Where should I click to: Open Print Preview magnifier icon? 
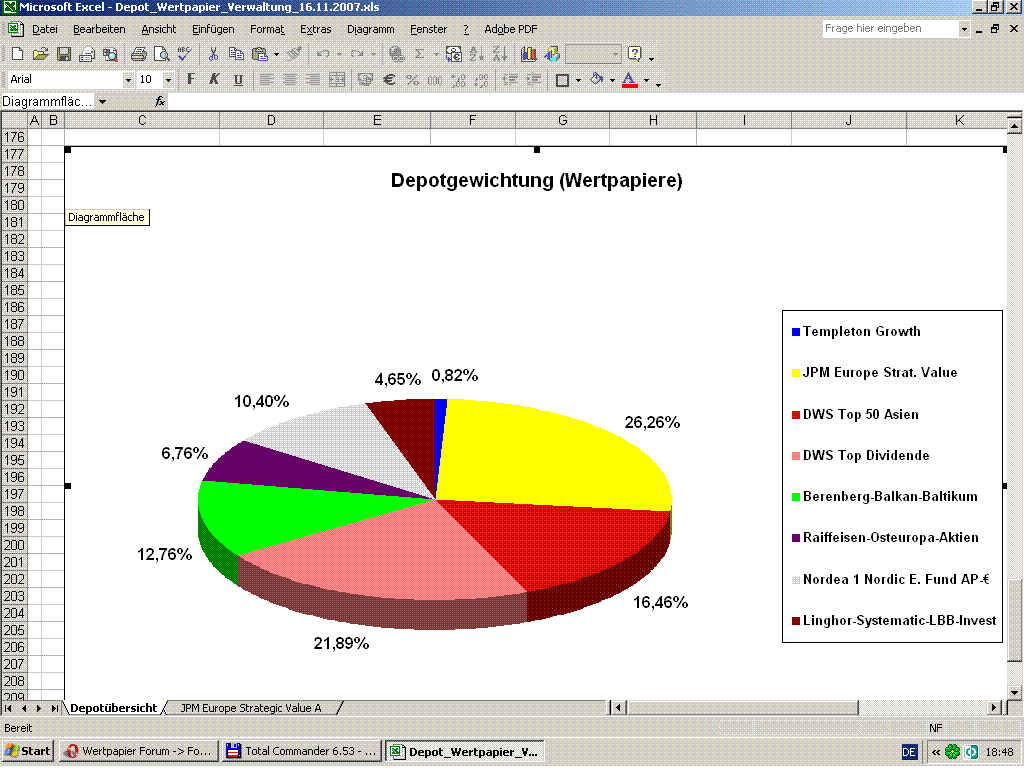[x=161, y=54]
